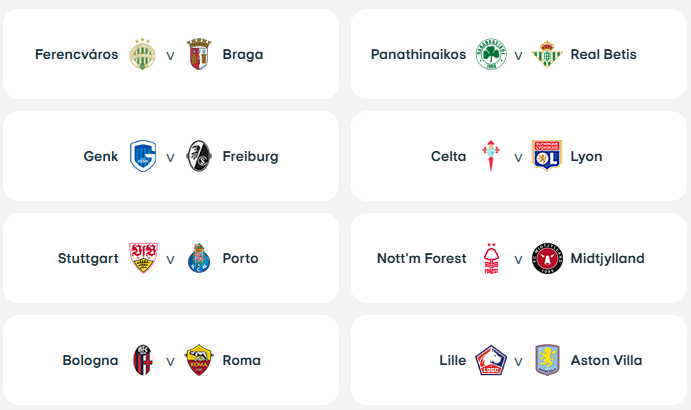Select the Real Betis badge

point(547,54)
